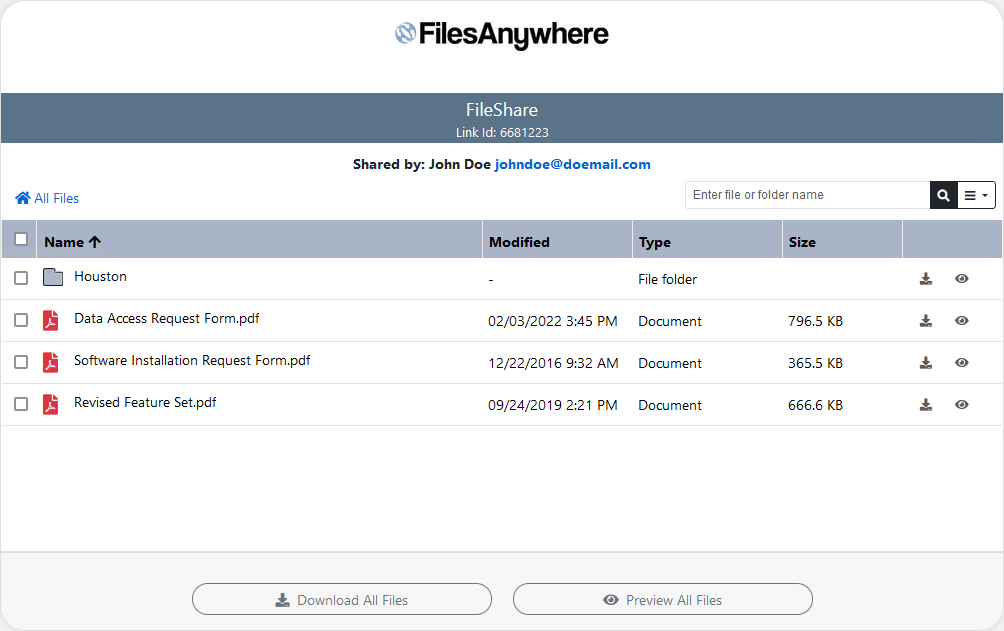This screenshot has height=631, width=1004.
Task: Click the File folder type cell
Action: tap(667, 279)
